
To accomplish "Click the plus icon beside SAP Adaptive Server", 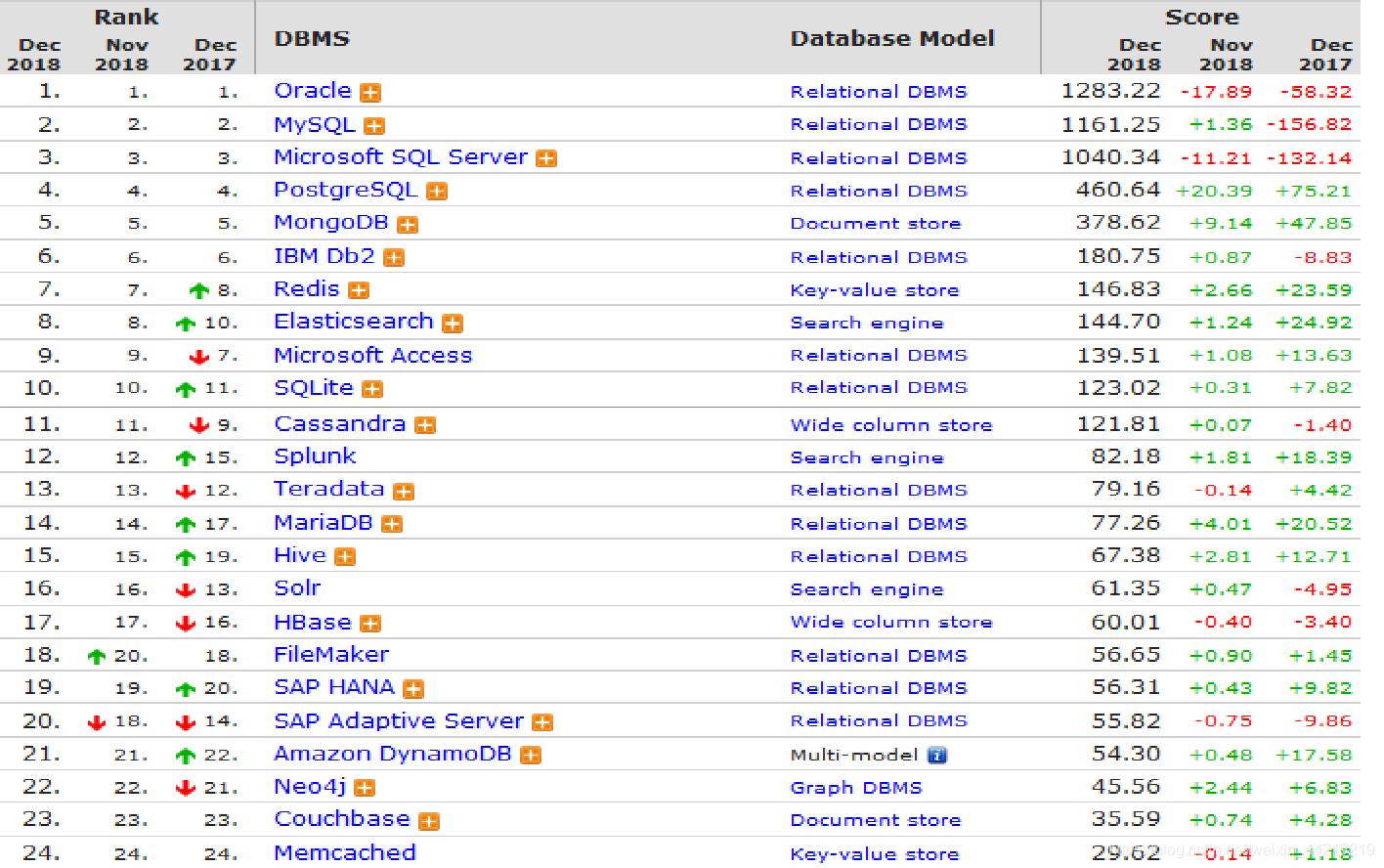I will 542,722.
